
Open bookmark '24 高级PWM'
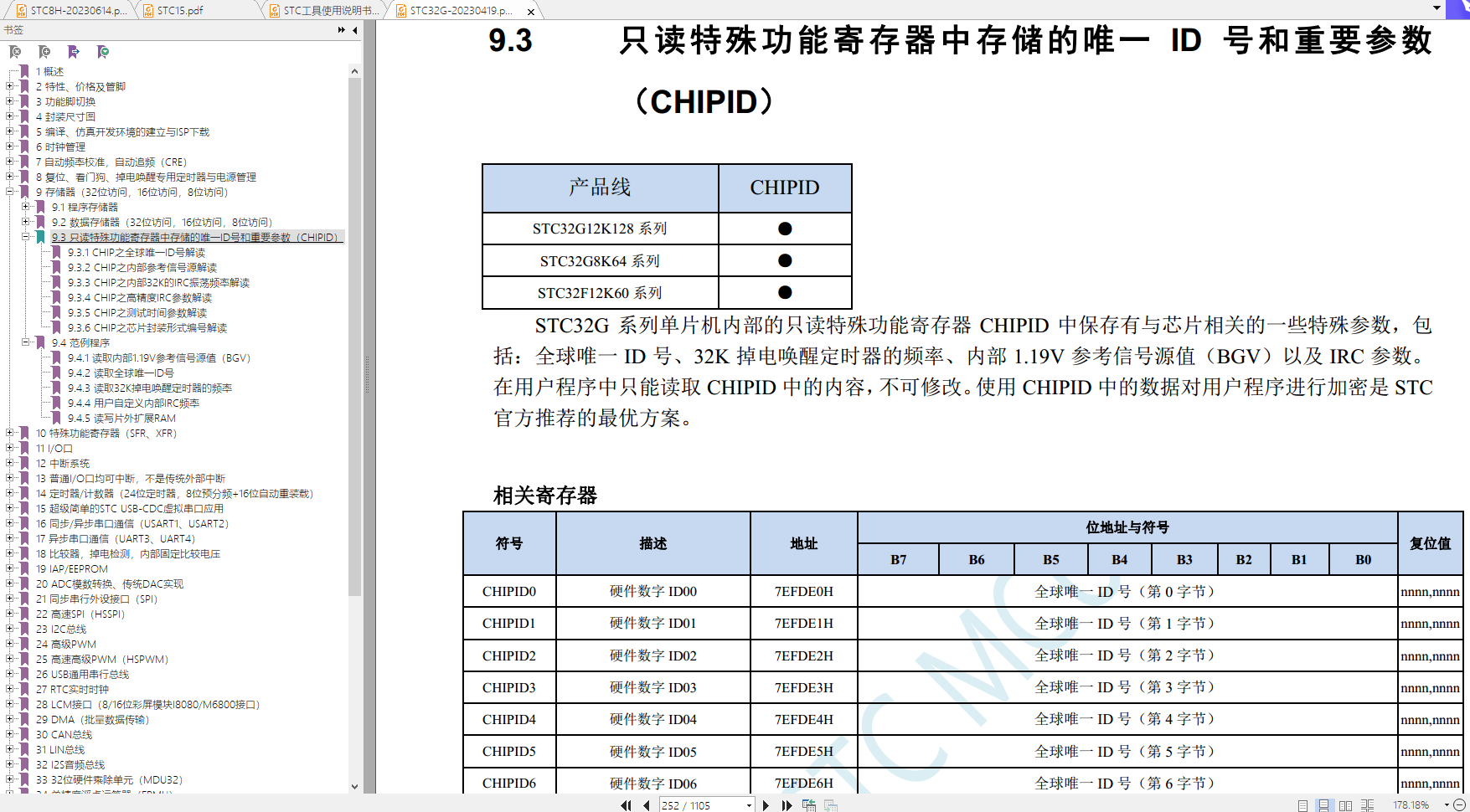click(65, 644)
